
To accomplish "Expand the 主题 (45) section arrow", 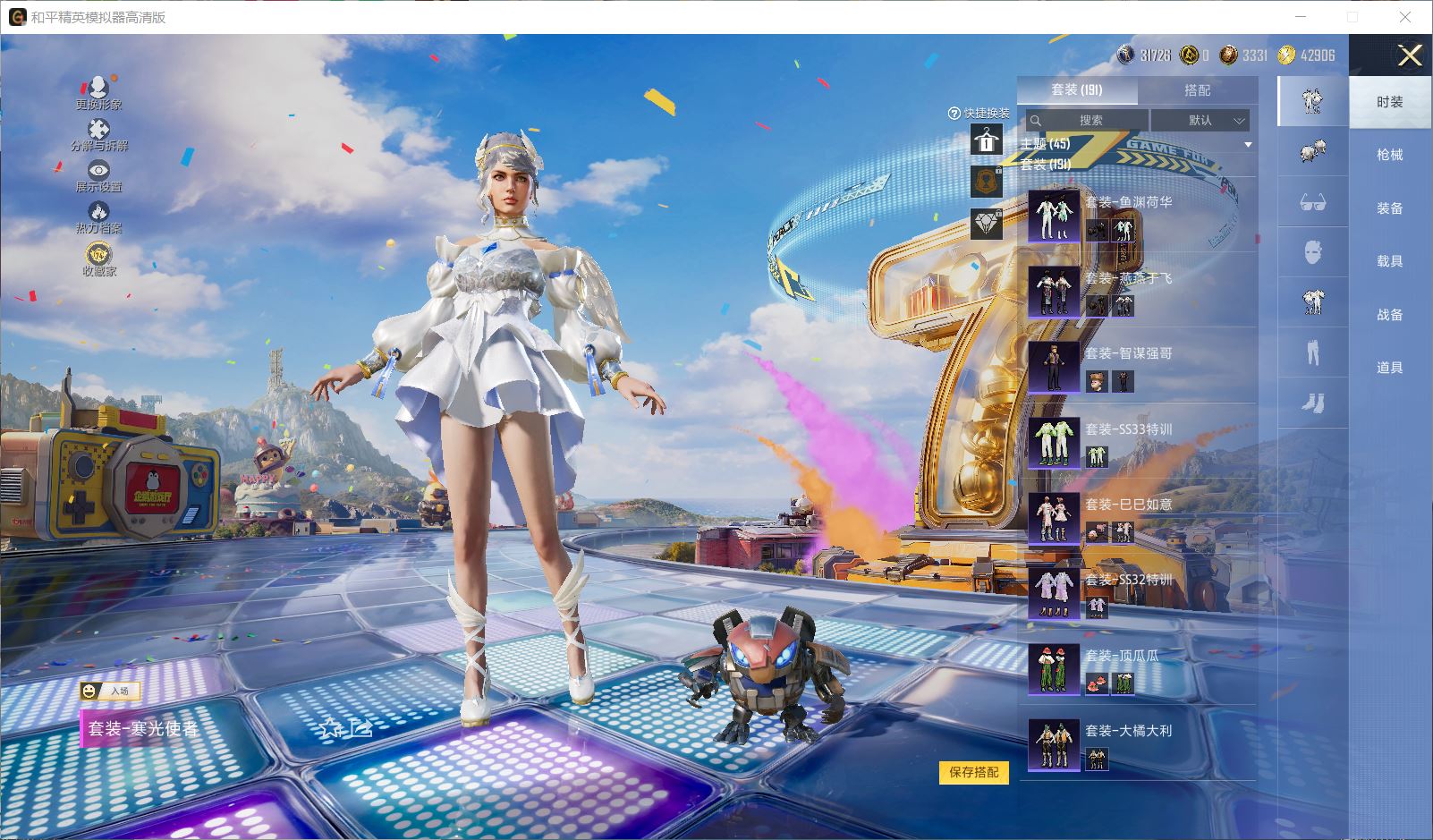I will 1247,145.
